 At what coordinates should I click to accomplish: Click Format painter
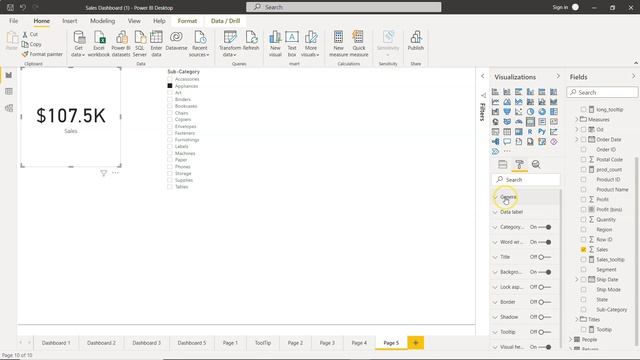click(42, 54)
